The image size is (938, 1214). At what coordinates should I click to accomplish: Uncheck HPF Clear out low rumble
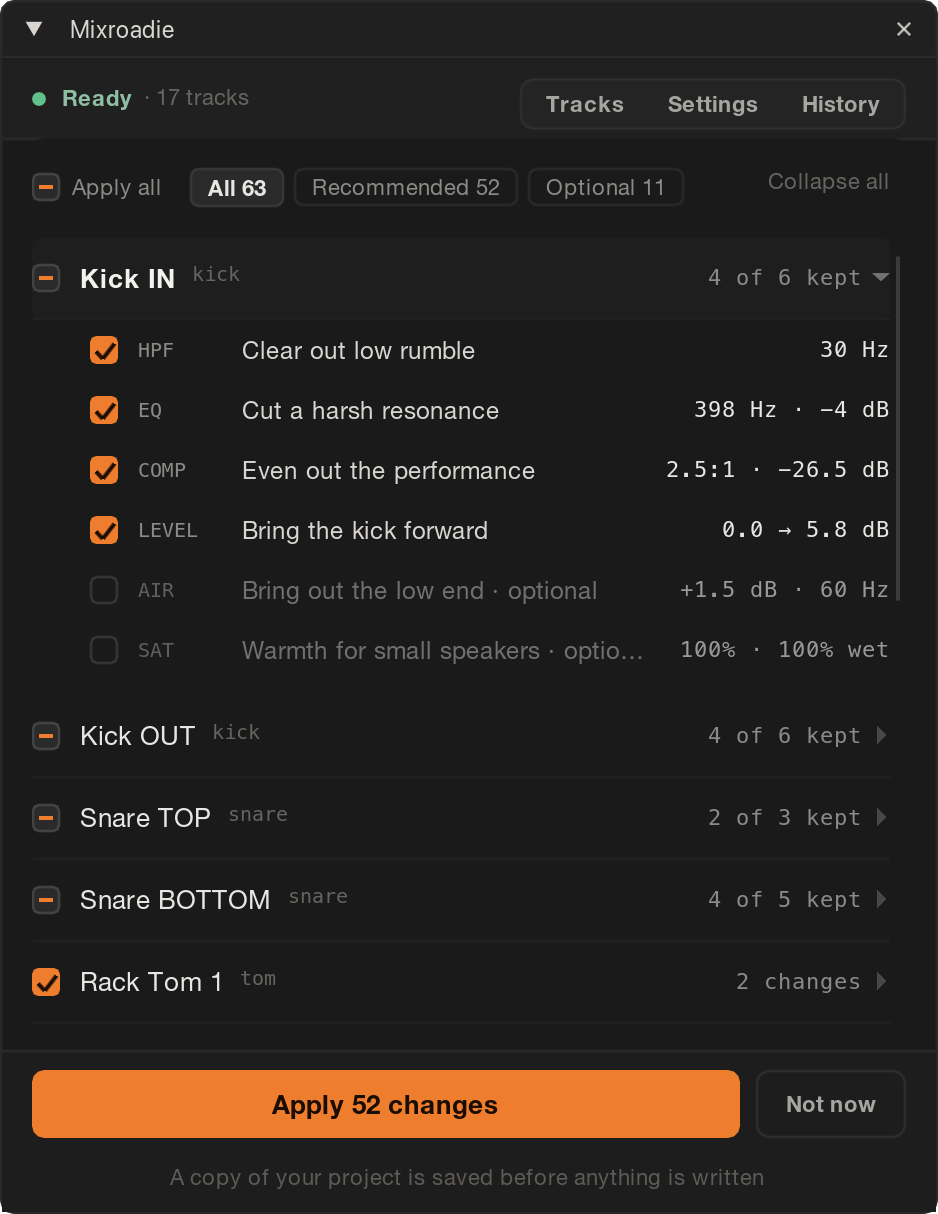104,350
